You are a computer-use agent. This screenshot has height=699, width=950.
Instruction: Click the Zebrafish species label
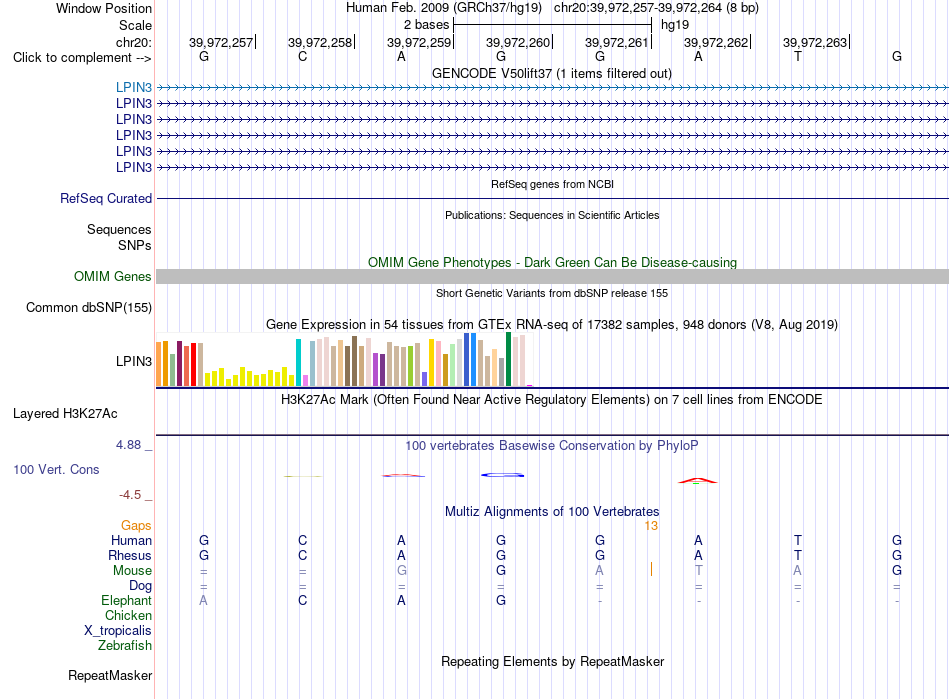[125, 646]
